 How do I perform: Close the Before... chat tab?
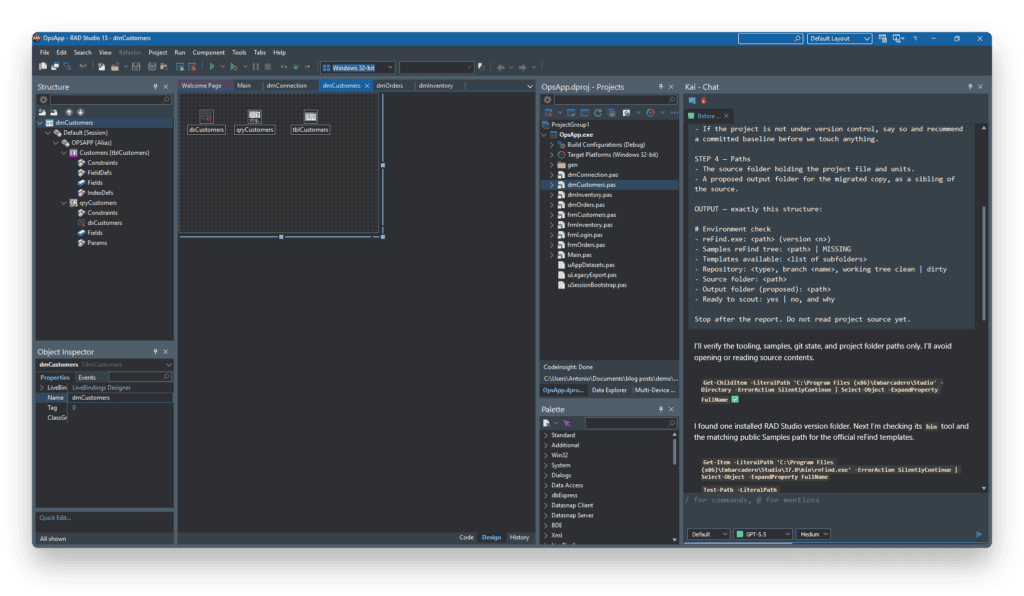(x=726, y=116)
